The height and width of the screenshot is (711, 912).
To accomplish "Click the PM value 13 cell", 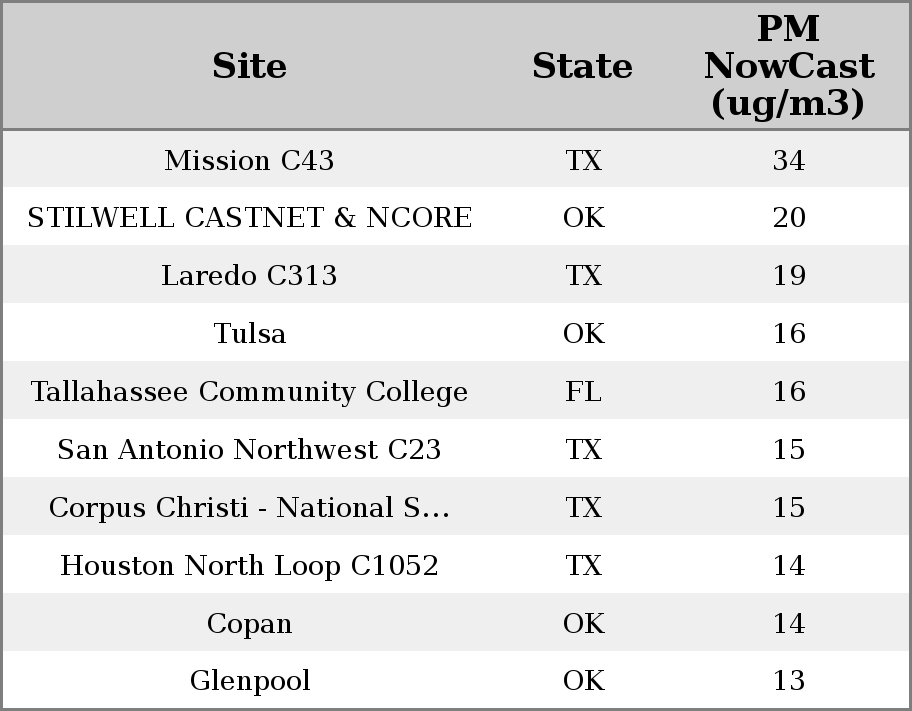I will (x=788, y=681).
